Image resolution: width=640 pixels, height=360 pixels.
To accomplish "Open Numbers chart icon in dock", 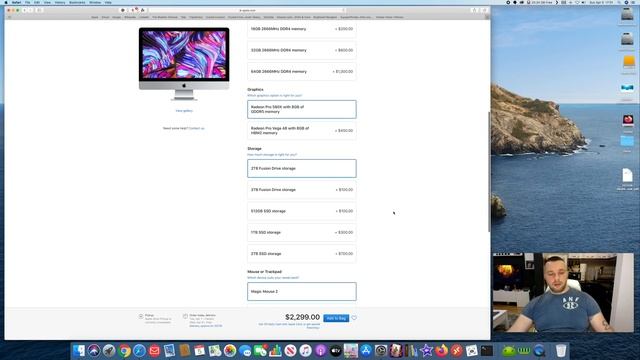I will pyautogui.click(x=275, y=351).
